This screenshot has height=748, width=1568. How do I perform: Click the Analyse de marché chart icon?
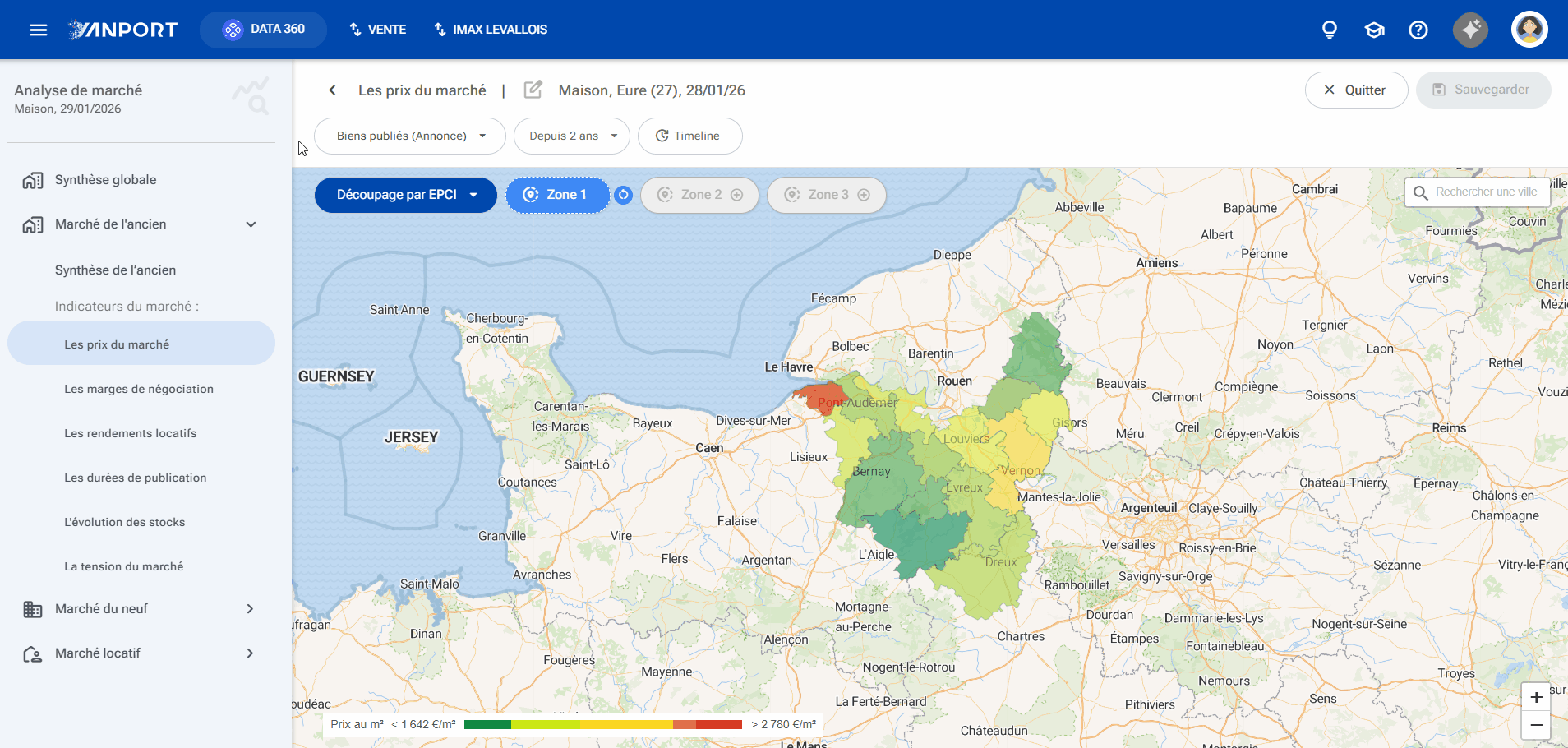click(x=251, y=96)
